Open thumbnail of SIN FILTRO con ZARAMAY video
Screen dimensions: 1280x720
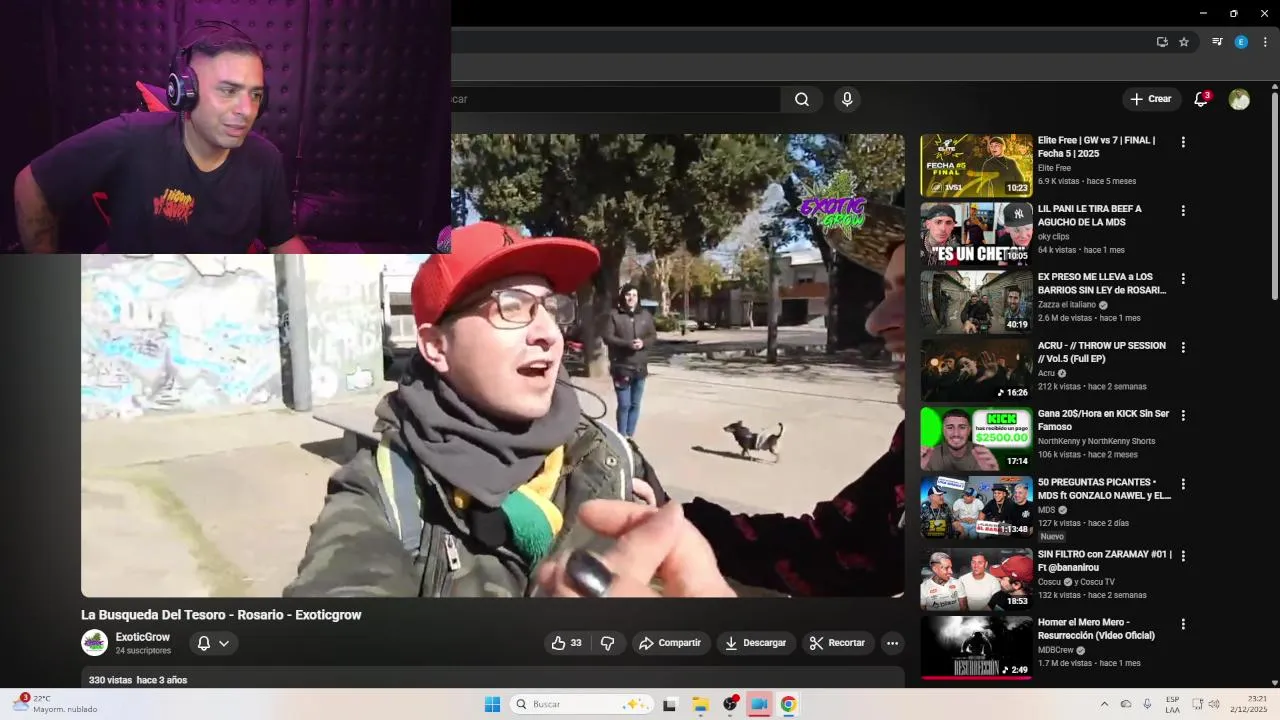pyautogui.click(x=976, y=579)
